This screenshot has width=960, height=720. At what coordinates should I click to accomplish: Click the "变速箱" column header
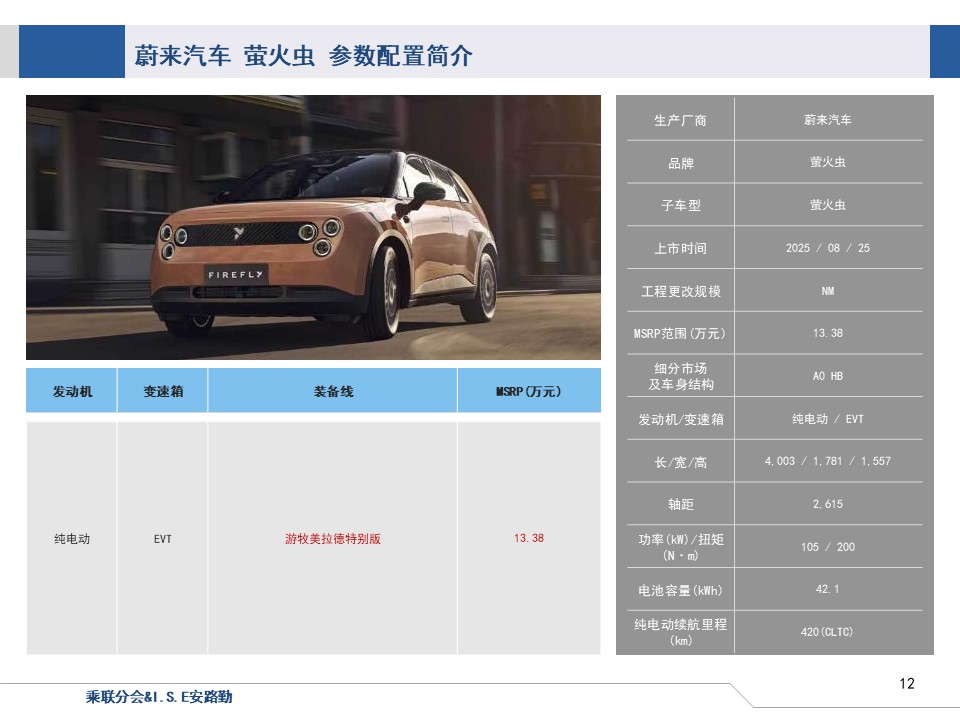pyautogui.click(x=163, y=391)
